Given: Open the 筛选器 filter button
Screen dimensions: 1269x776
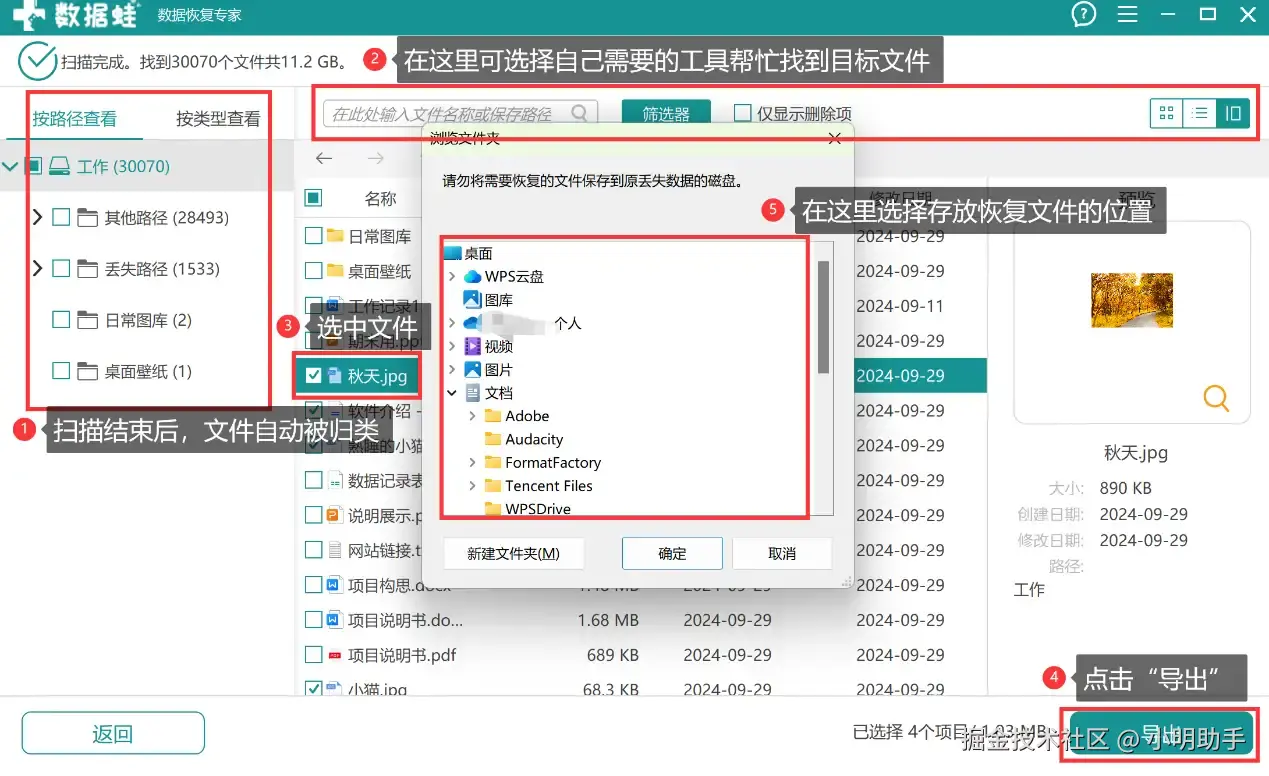Looking at the screenshot, I should (x=666, y=113).
